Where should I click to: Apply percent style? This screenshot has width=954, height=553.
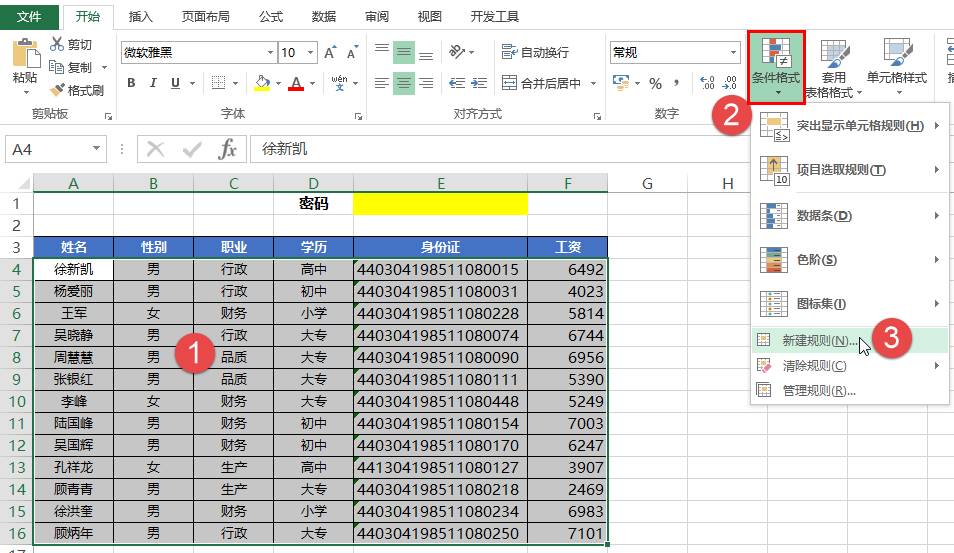click(x=655, y=83)
